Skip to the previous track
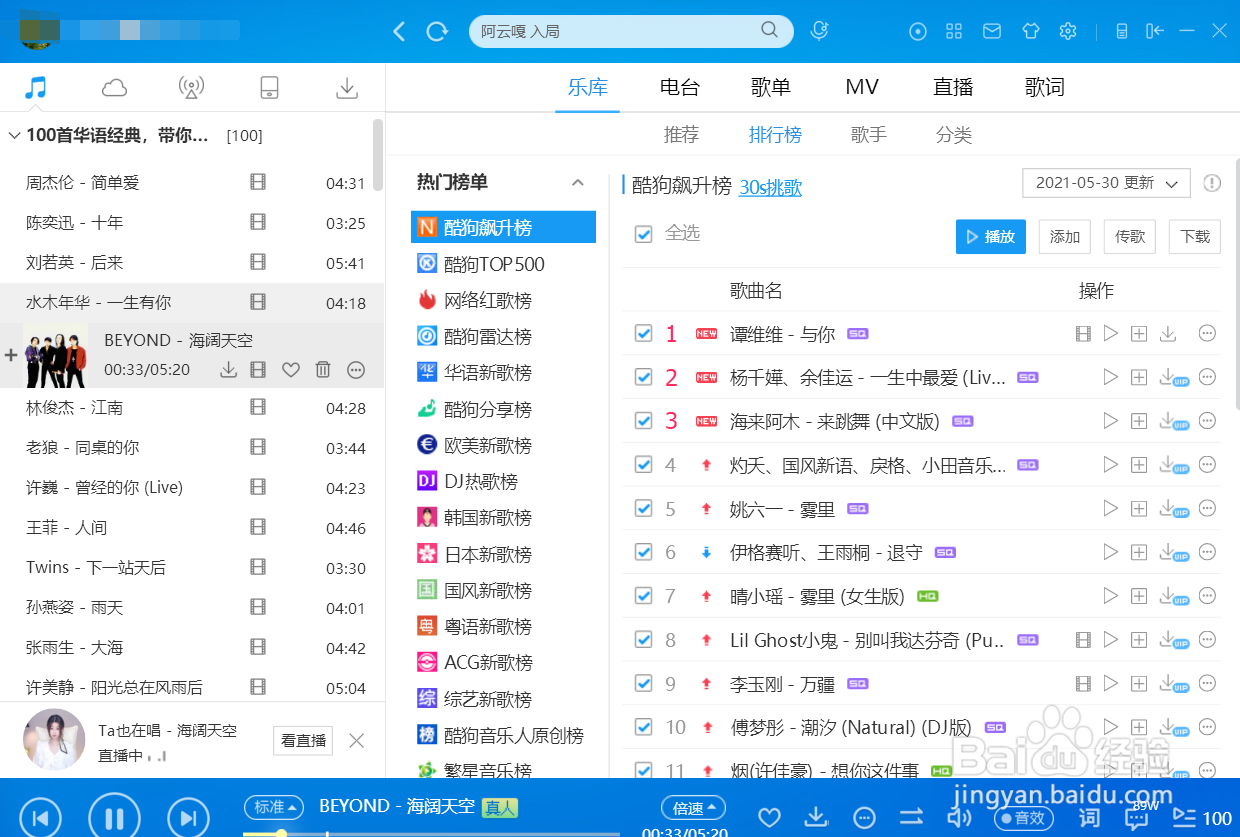 point(40,817)
